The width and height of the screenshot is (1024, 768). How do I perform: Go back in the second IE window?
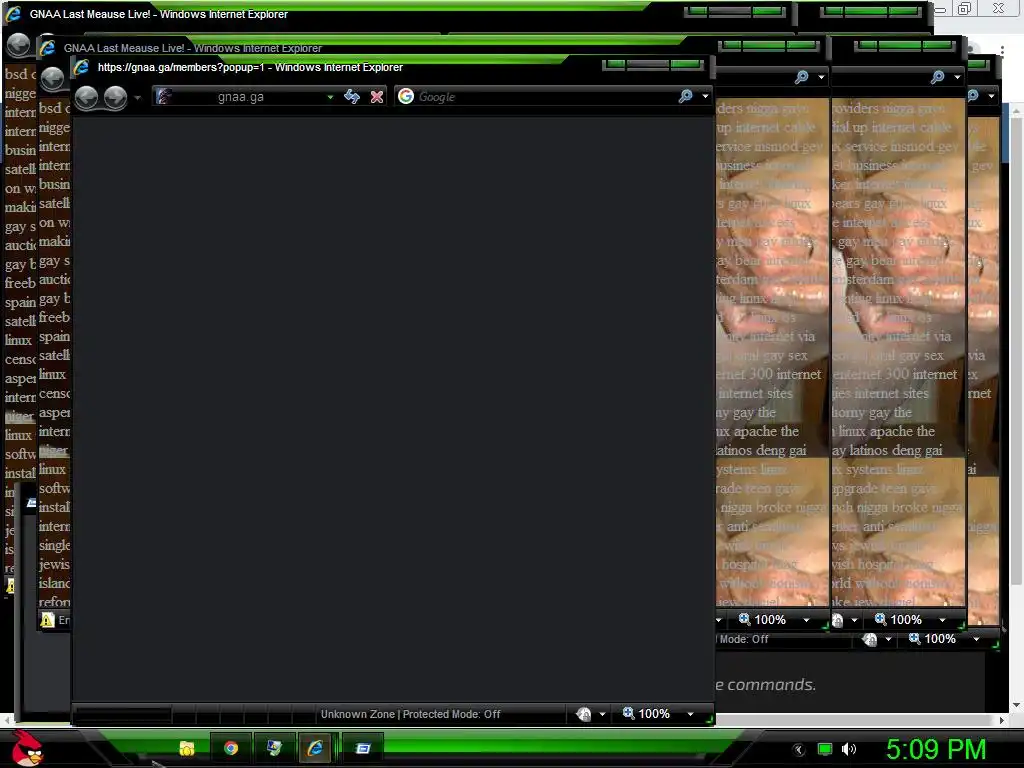click(x=52, y=79)
